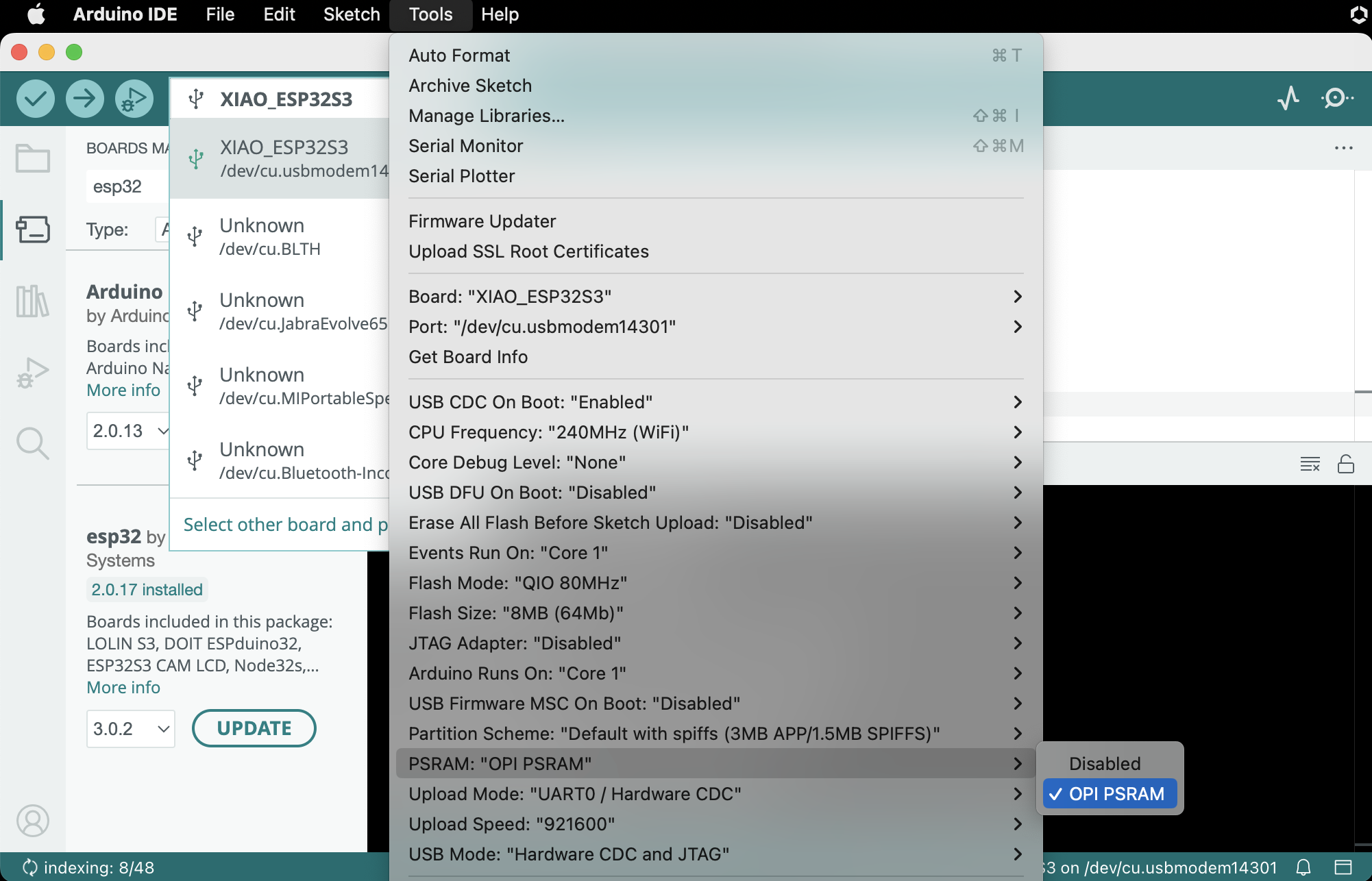
Task: Open the 2.0.13 version dropdown
Action: 128,431
